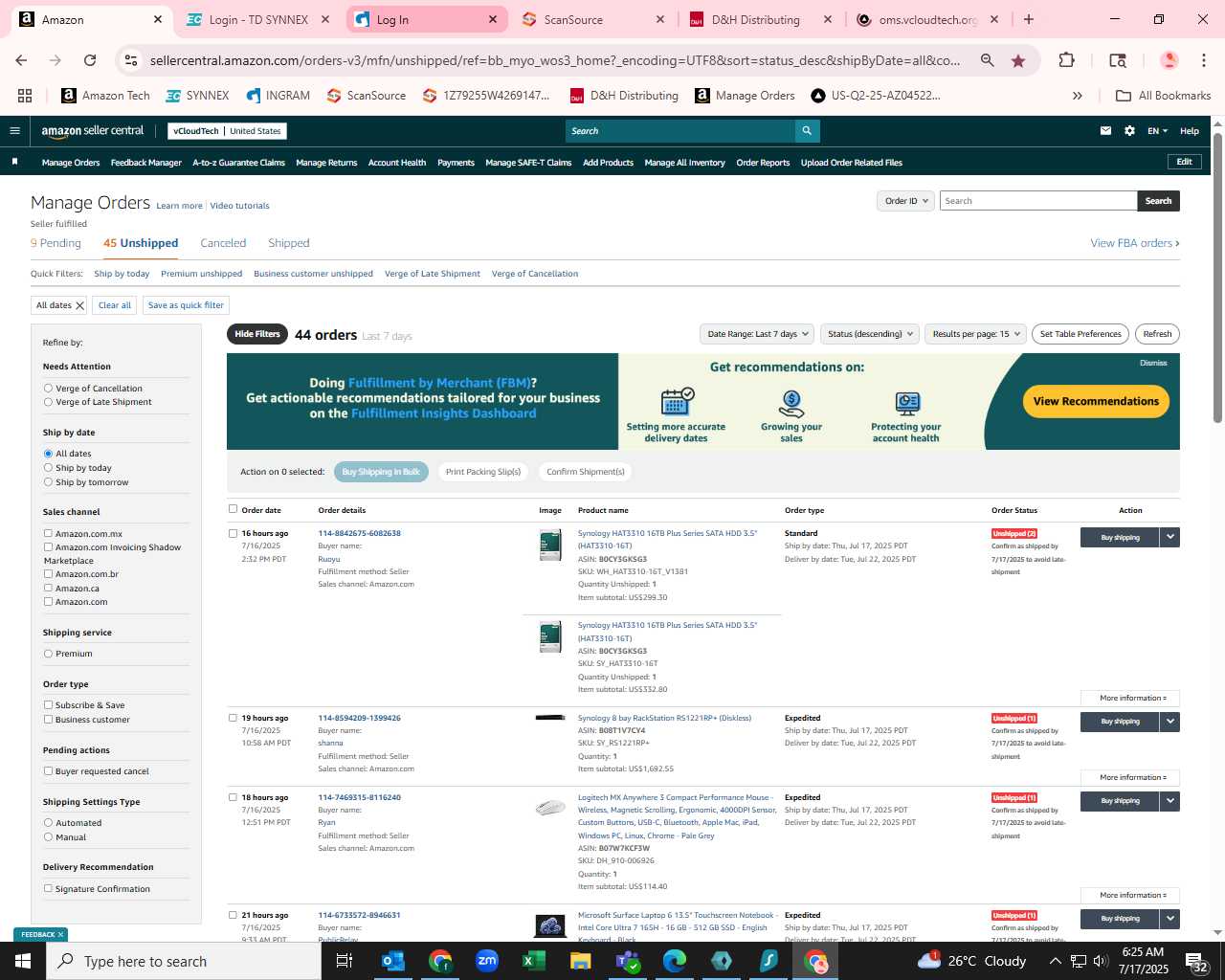Screen dimensions: 1225x980
Task: Open Microsoft Edge from the taskbar
Action: 675,961
